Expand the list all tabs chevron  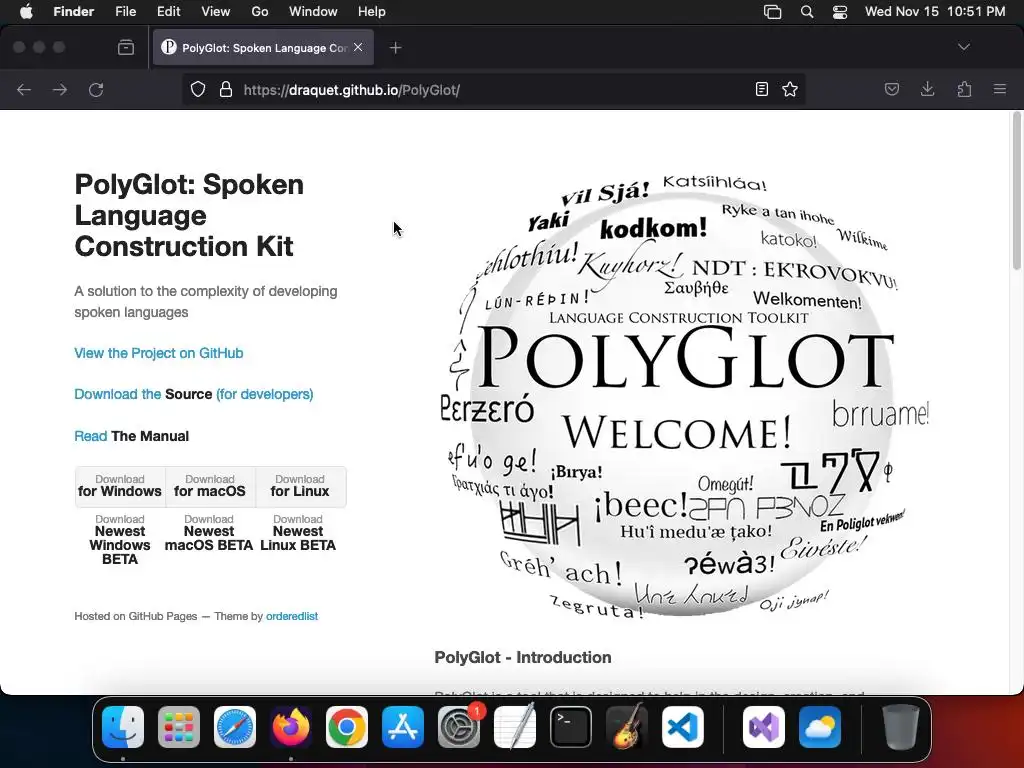coord(964,47)
